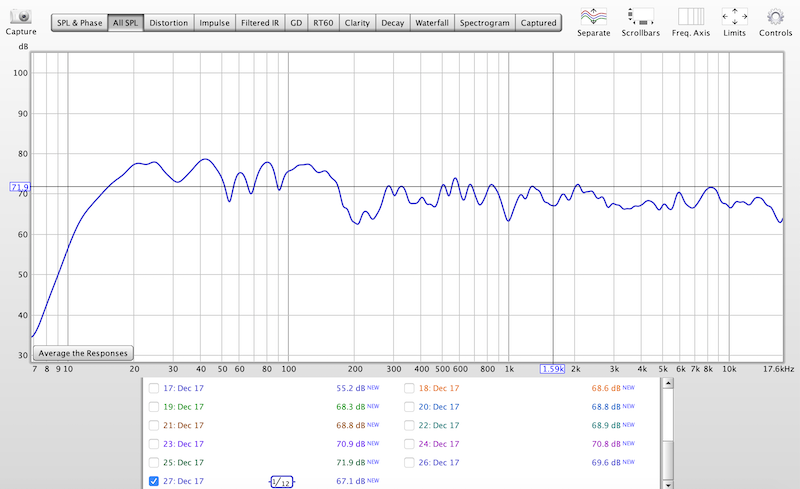Enable checkbox for measurement 23: Dec 17

[x=154, y=444]
